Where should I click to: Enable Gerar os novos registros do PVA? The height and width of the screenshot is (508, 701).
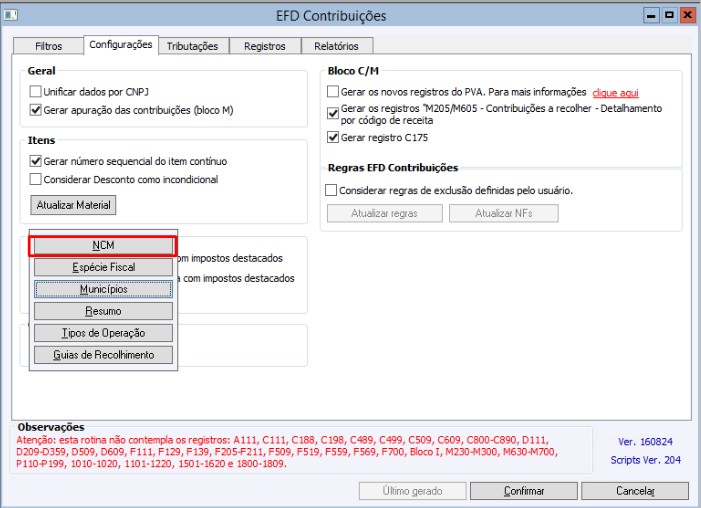pyautogui.click(x=333, y=92)
